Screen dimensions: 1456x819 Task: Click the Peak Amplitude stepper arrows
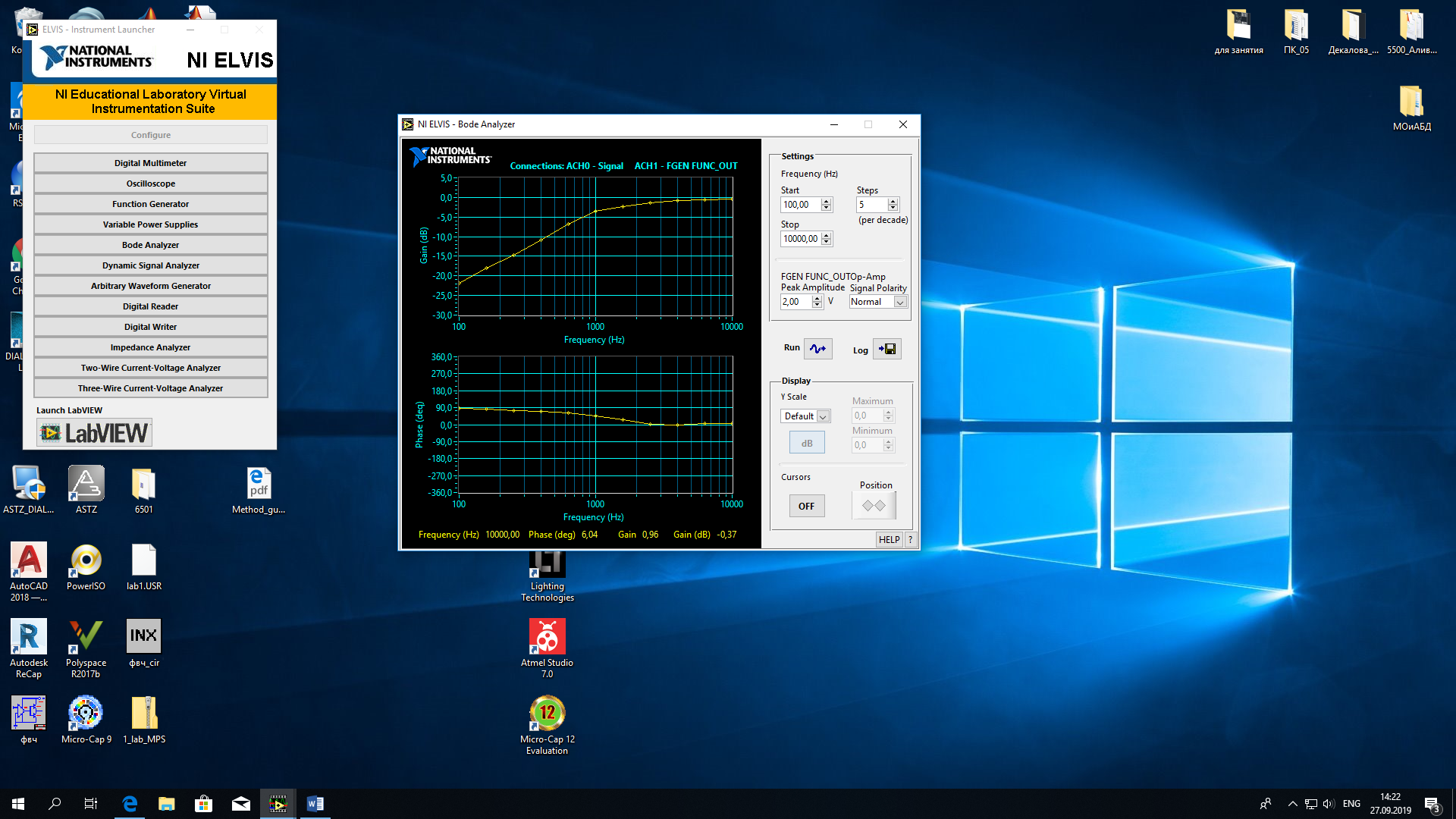tap(817, 302)
